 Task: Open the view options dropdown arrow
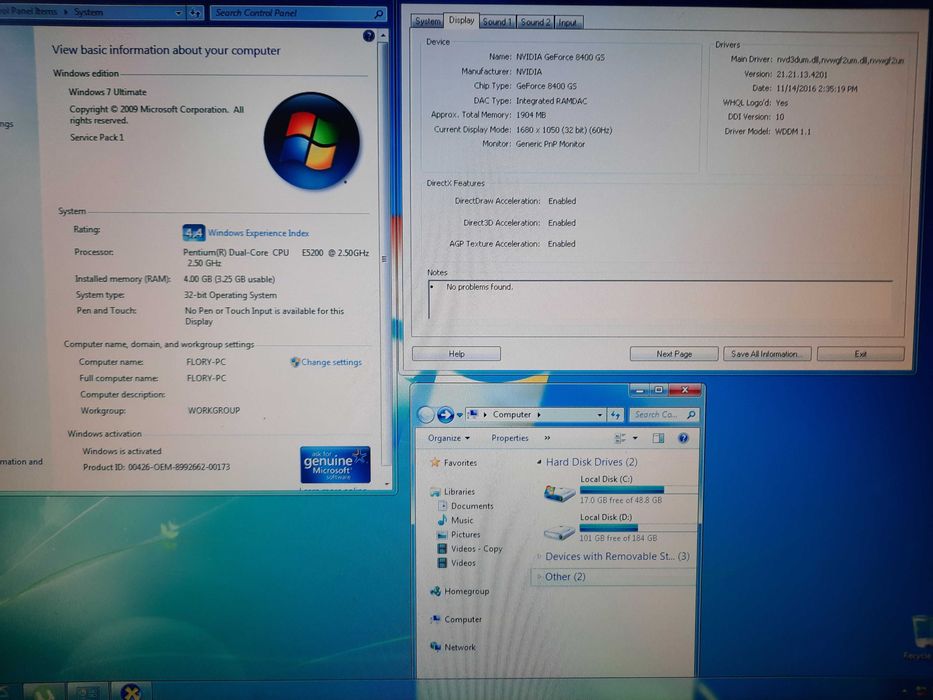(x=635, y=438)
